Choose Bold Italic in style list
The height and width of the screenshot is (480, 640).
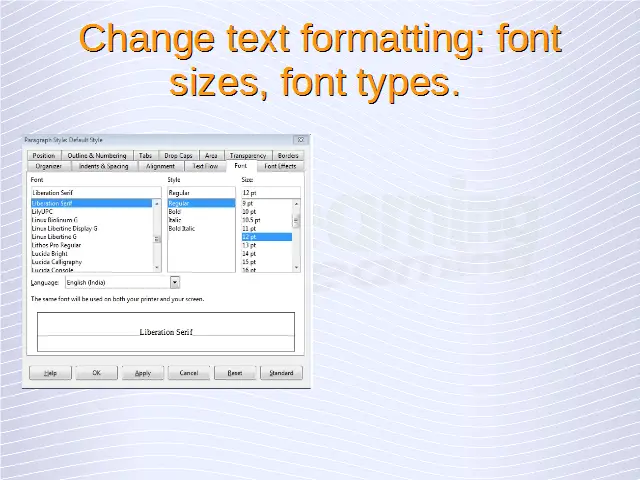[182, 229]
